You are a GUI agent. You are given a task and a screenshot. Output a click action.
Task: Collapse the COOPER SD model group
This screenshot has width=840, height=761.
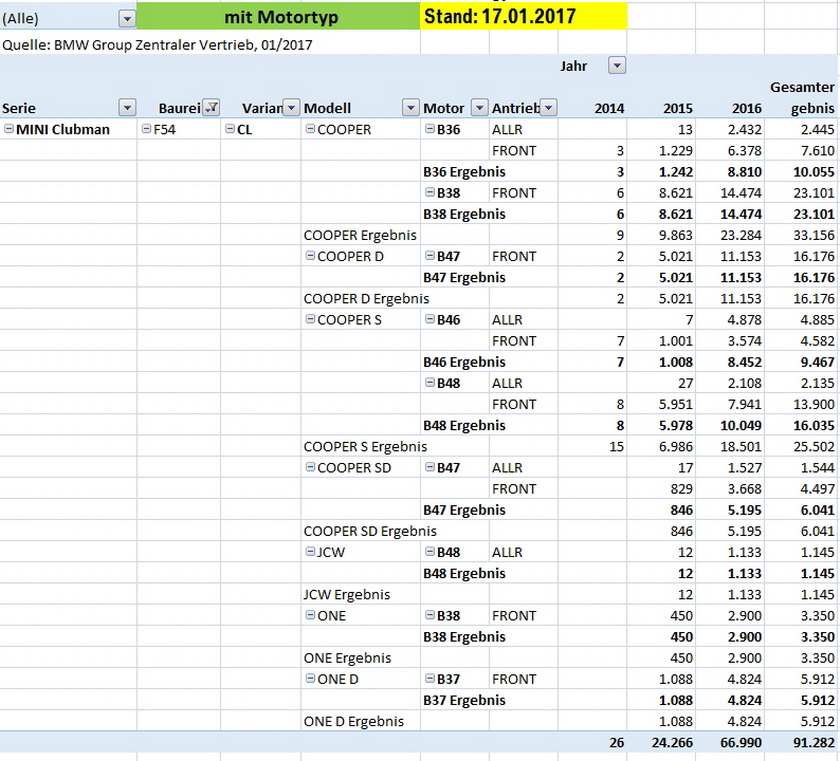pos(310,467)
